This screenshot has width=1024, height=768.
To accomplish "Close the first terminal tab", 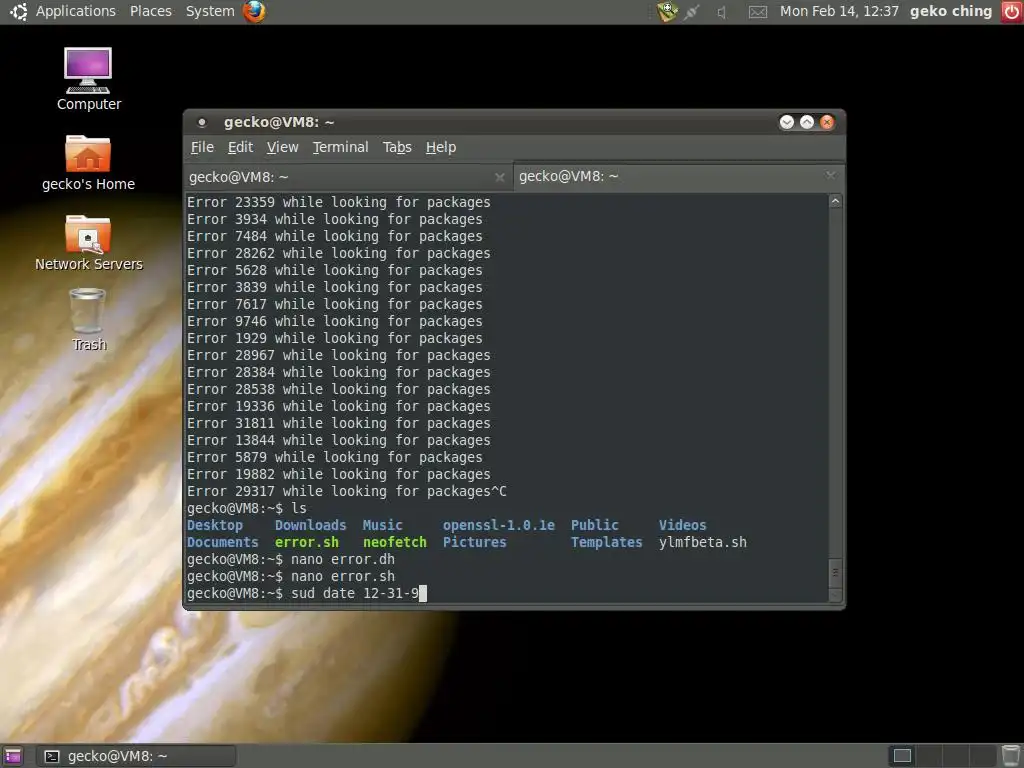I will coord(500,177).
